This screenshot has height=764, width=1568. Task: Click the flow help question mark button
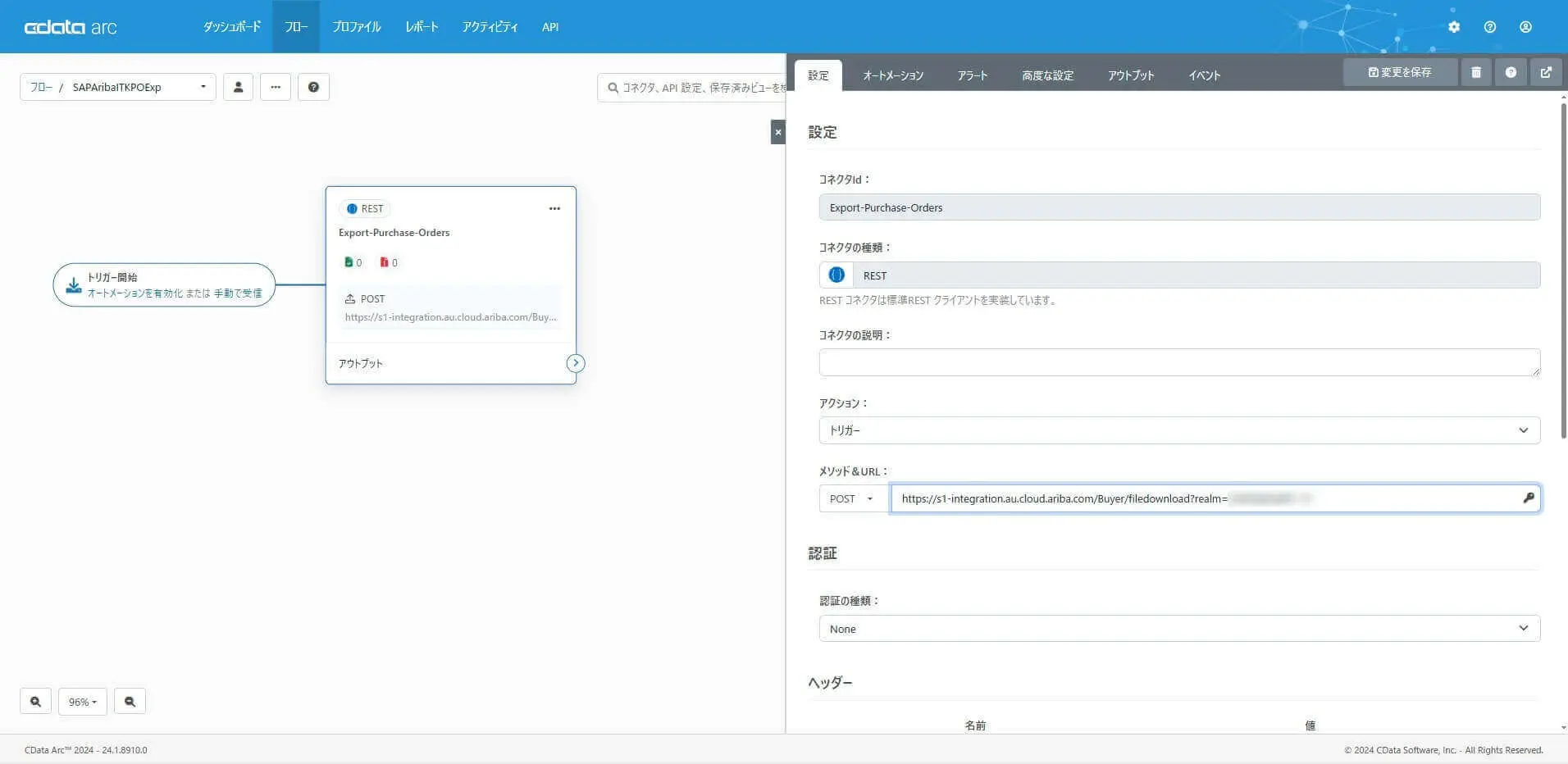[313, 87]
